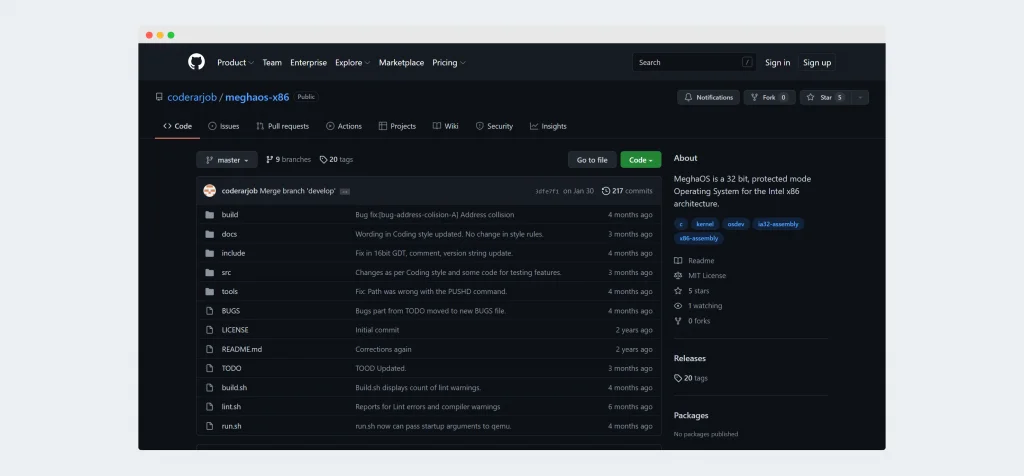Click the Sign up button
Screen dimensions: 1024x476
pyautogui.click(x=817, y=63)
